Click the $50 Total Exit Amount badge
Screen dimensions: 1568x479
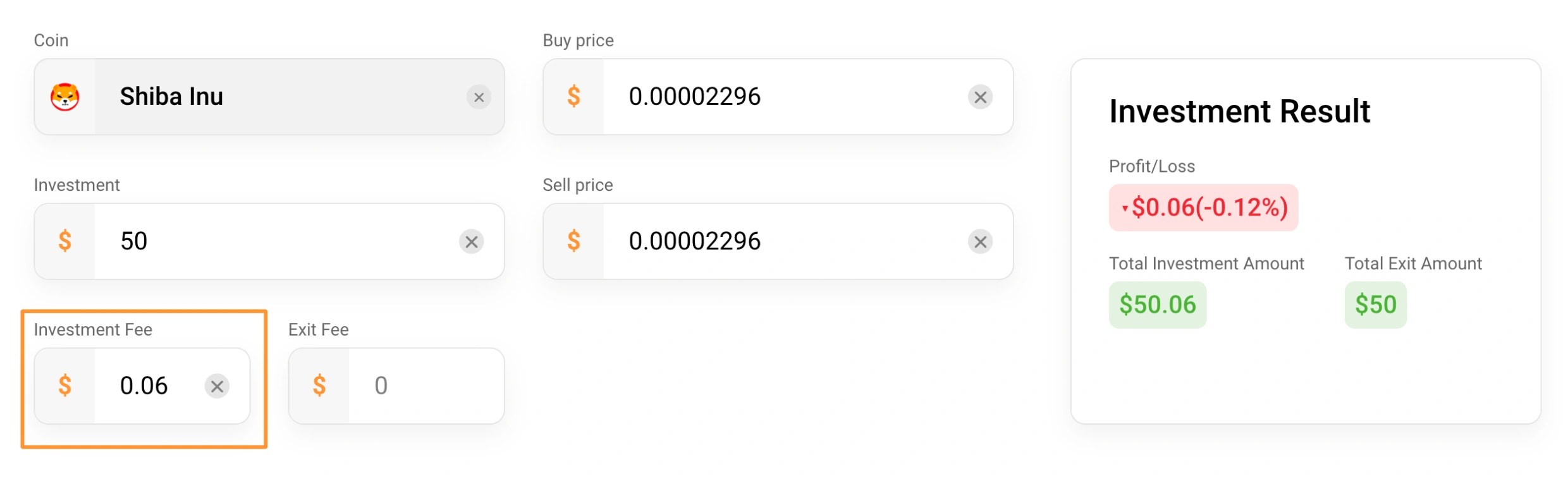click(x=1375, y=305)
